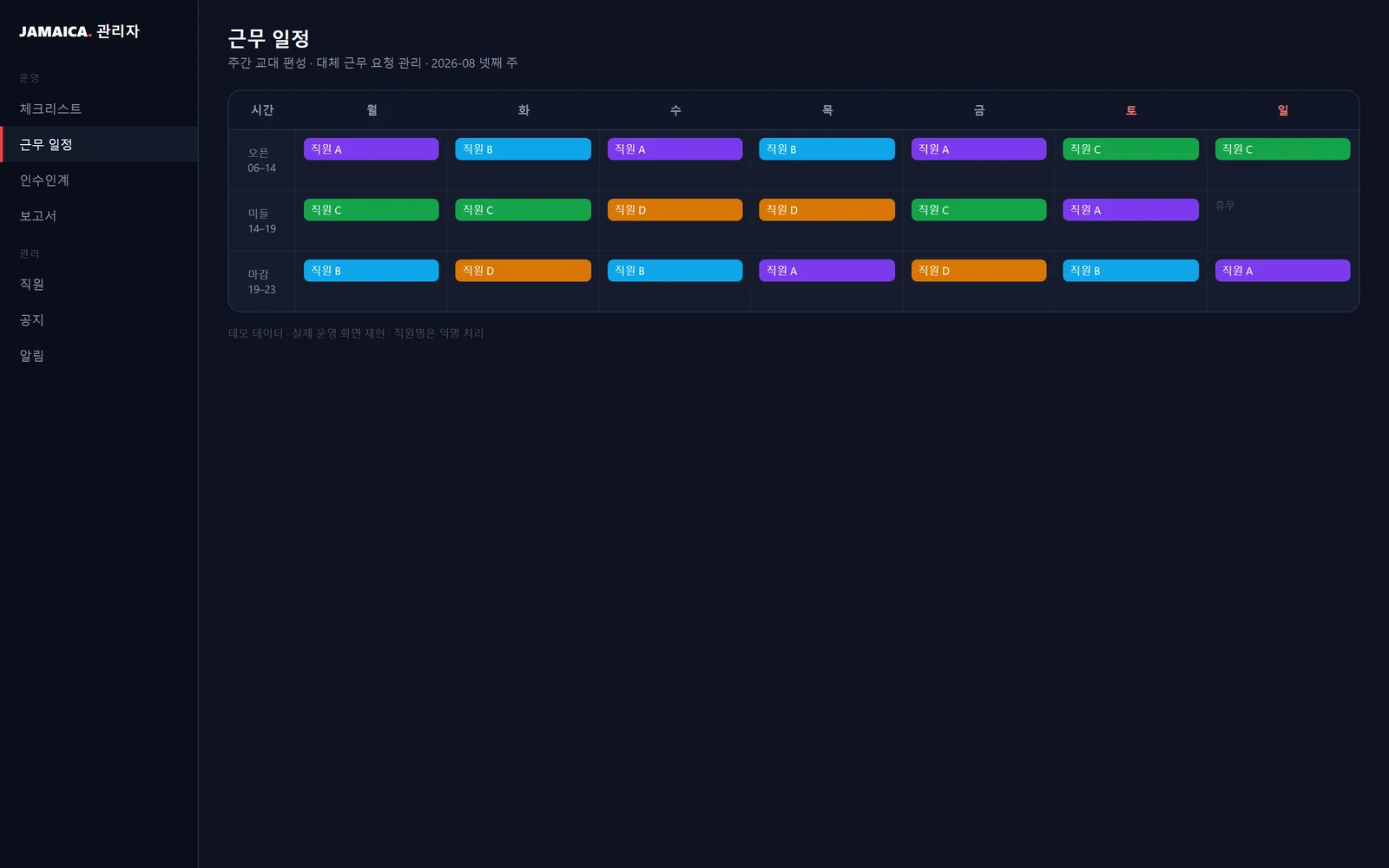Viewport: 1389px width, 868px height.
Task: Open 공지 in the sidebar
Action: (99, 319)
